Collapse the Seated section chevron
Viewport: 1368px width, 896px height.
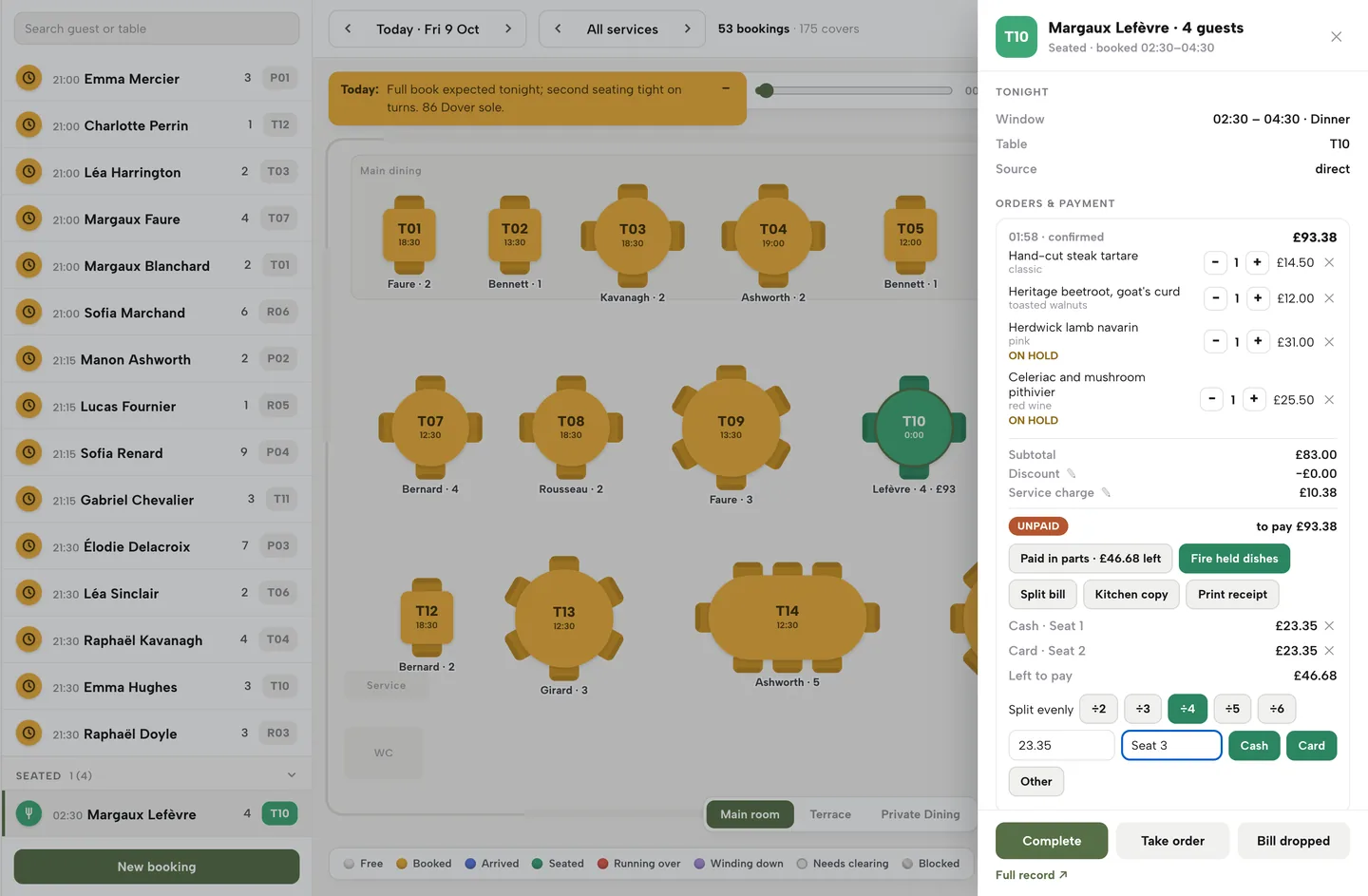pos(292,775)
